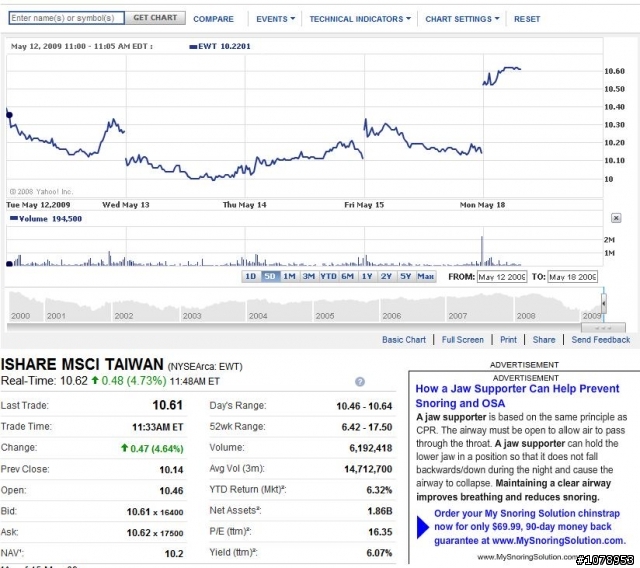Click the Yield value 6.07%
The width and height of the screenshot is (640, 568).
click(379, 553)
